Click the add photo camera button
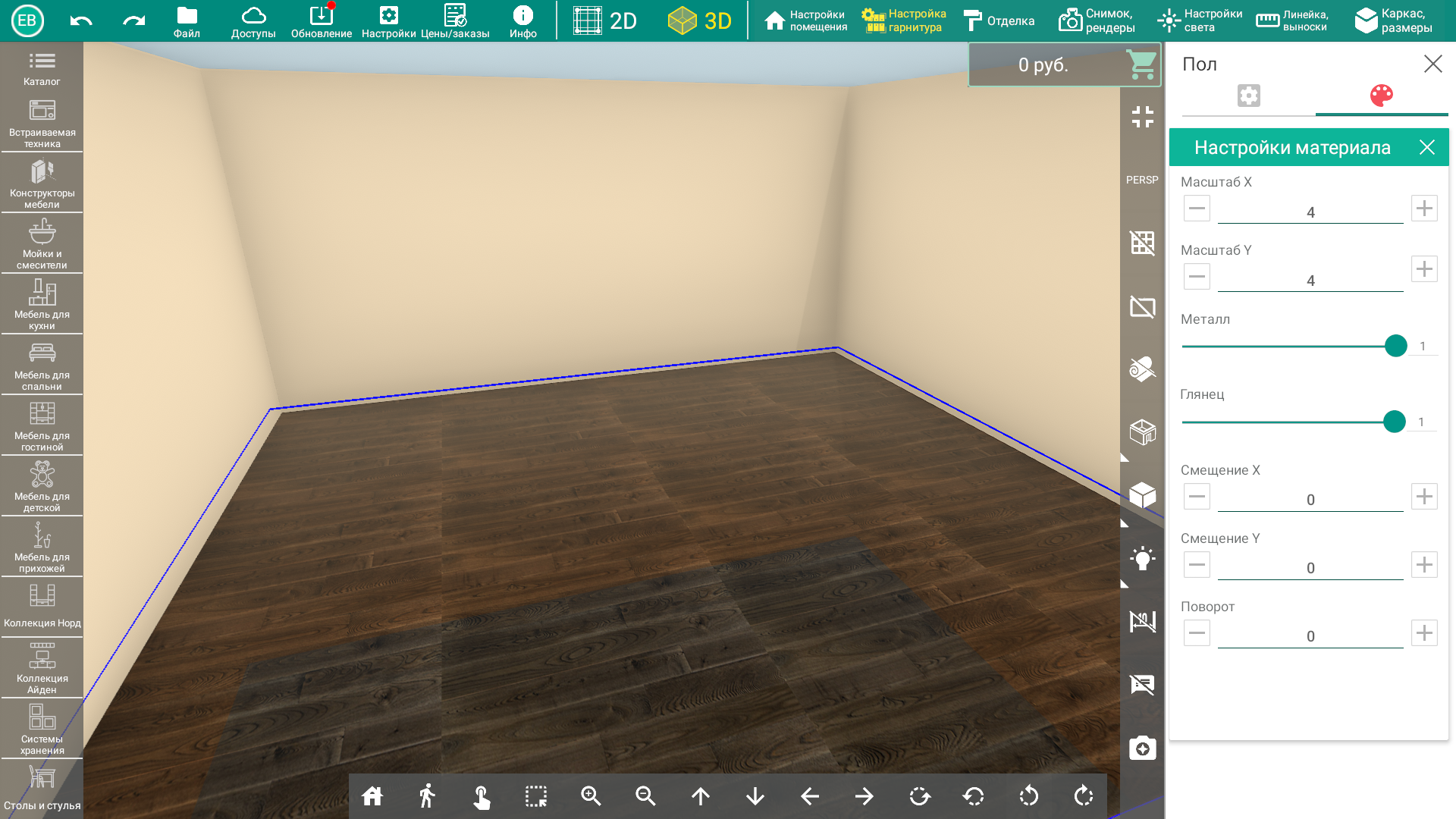 coord(1142,747)
